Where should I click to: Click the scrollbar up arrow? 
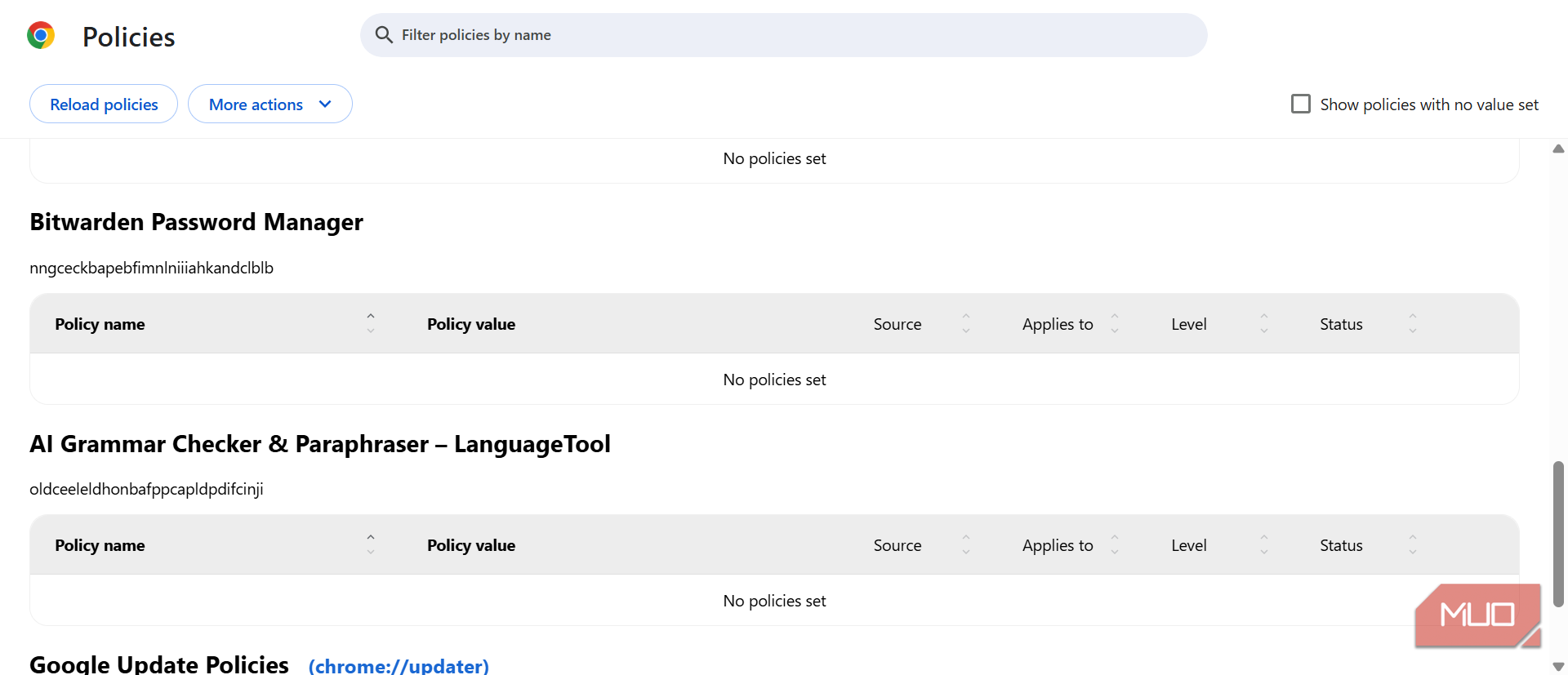point(1558,149)
